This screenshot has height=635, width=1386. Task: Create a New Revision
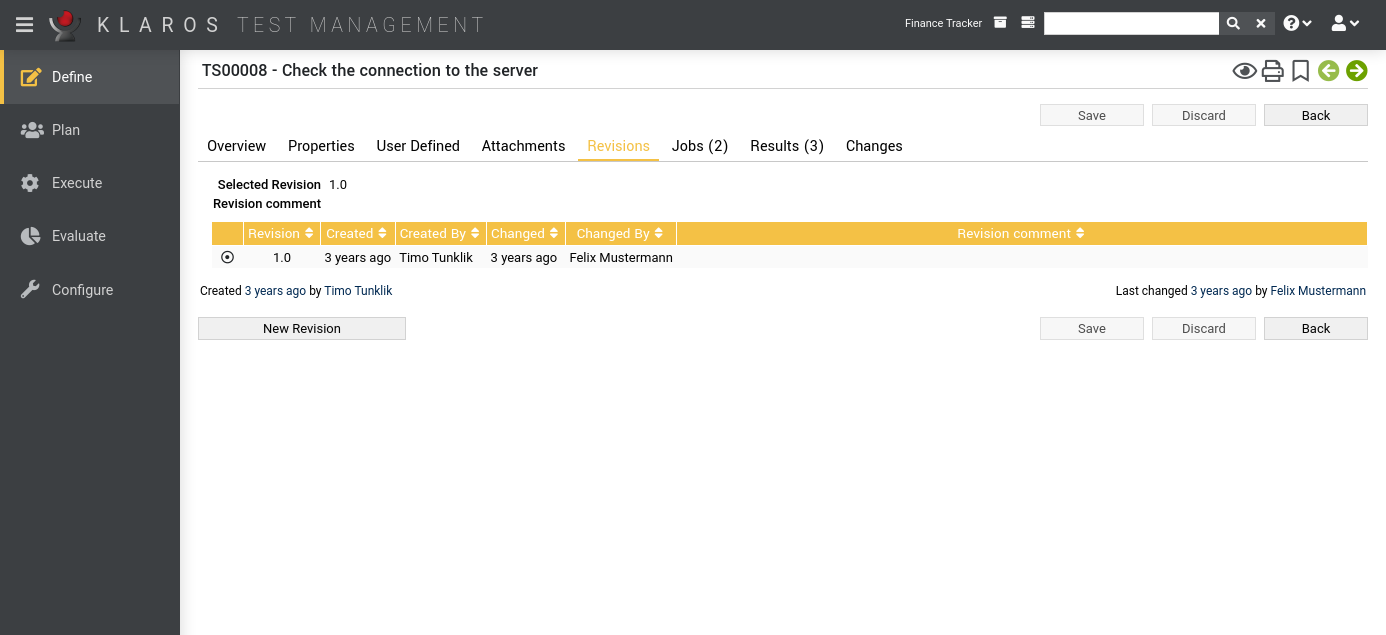301,328
